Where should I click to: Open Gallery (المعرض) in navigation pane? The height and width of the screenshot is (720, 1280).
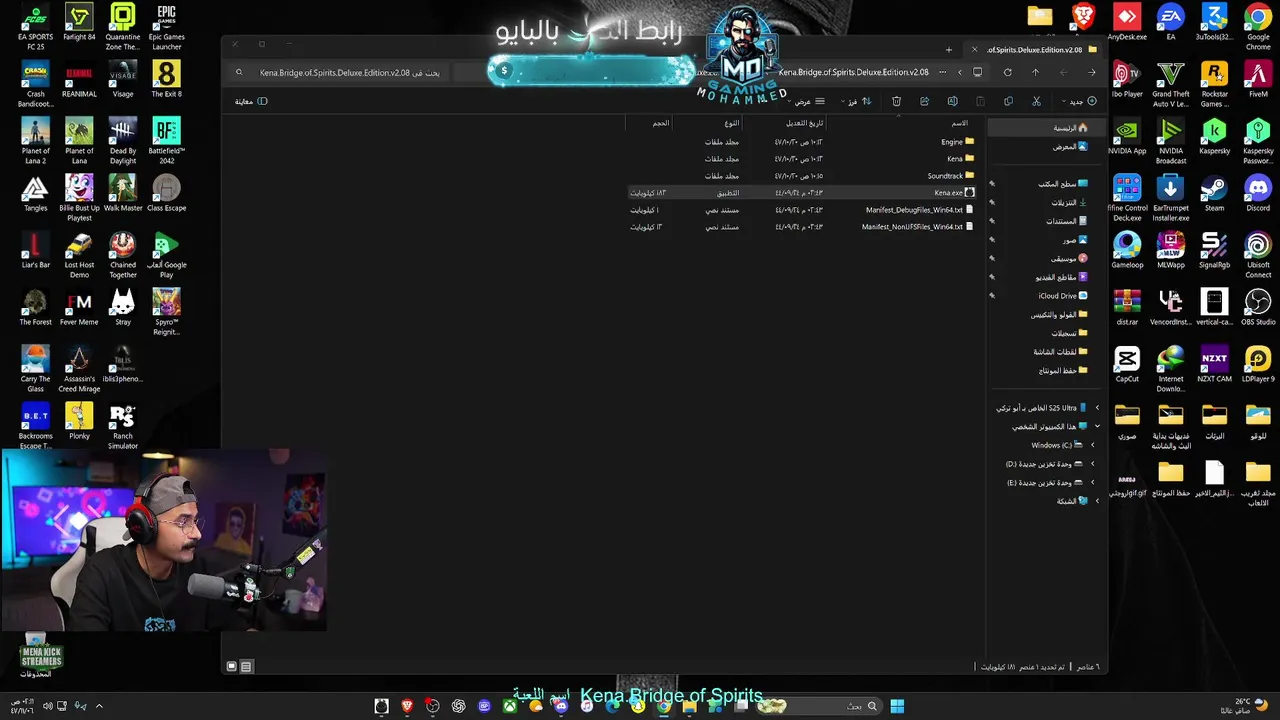1070,147
